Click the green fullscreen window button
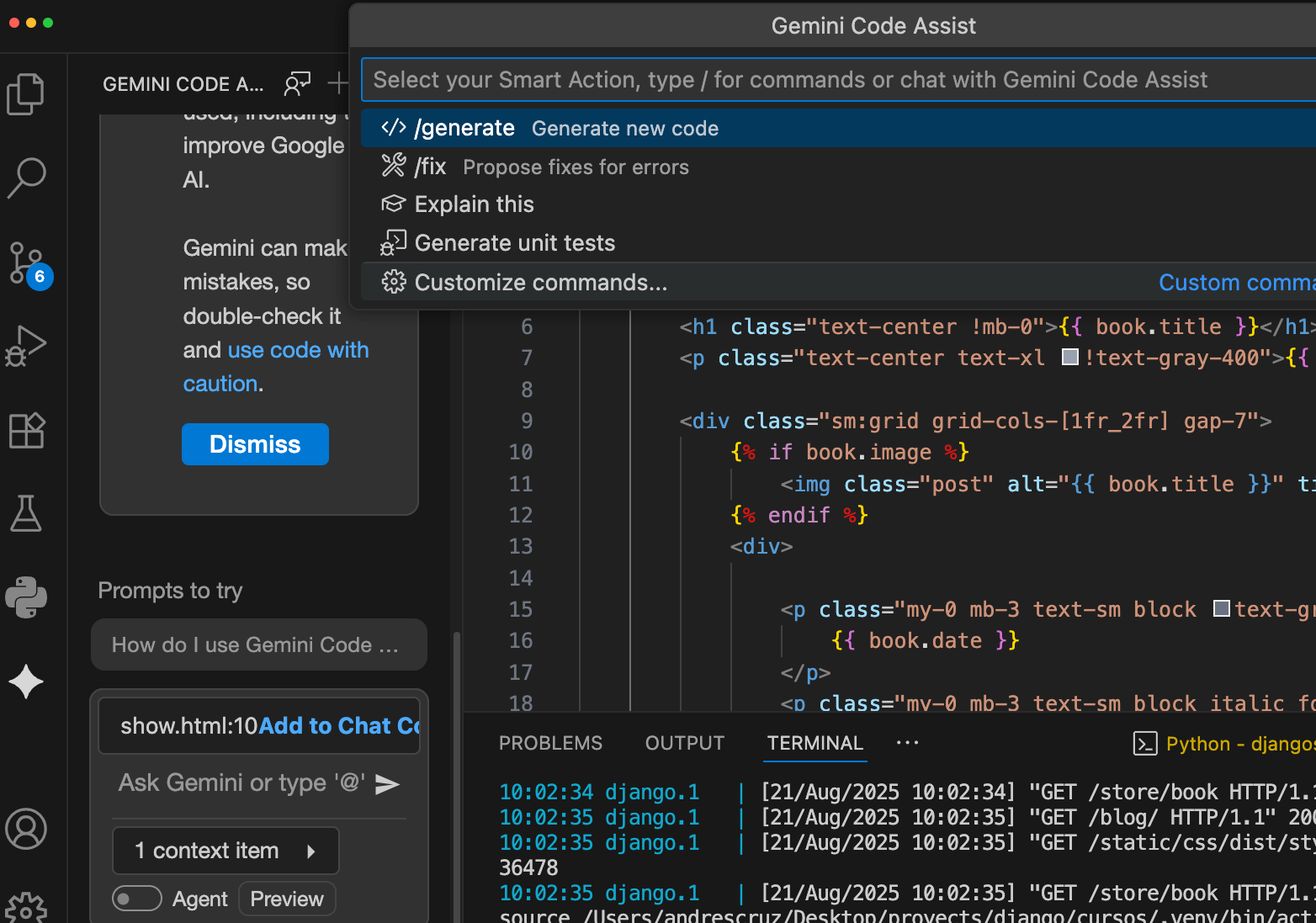 click(48, 23)
